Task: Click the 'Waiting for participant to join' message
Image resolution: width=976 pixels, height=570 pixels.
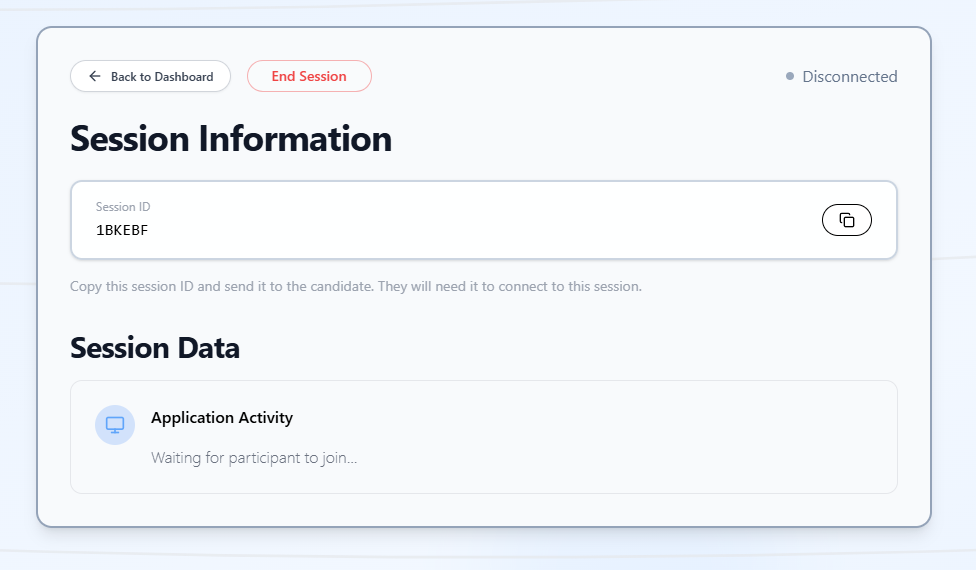Action: (x=254, y=458)
